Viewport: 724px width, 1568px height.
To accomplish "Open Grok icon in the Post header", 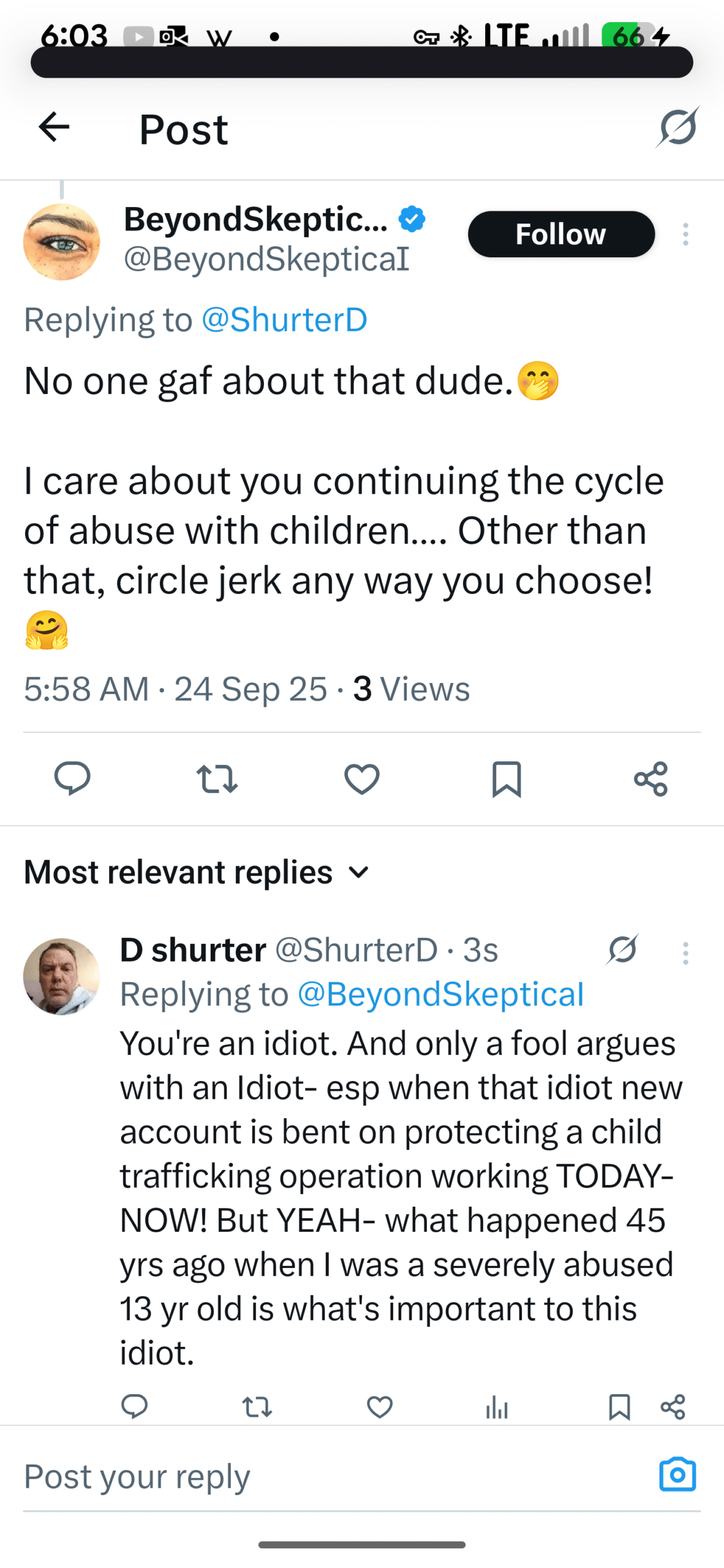I will [x=678, y=127].
